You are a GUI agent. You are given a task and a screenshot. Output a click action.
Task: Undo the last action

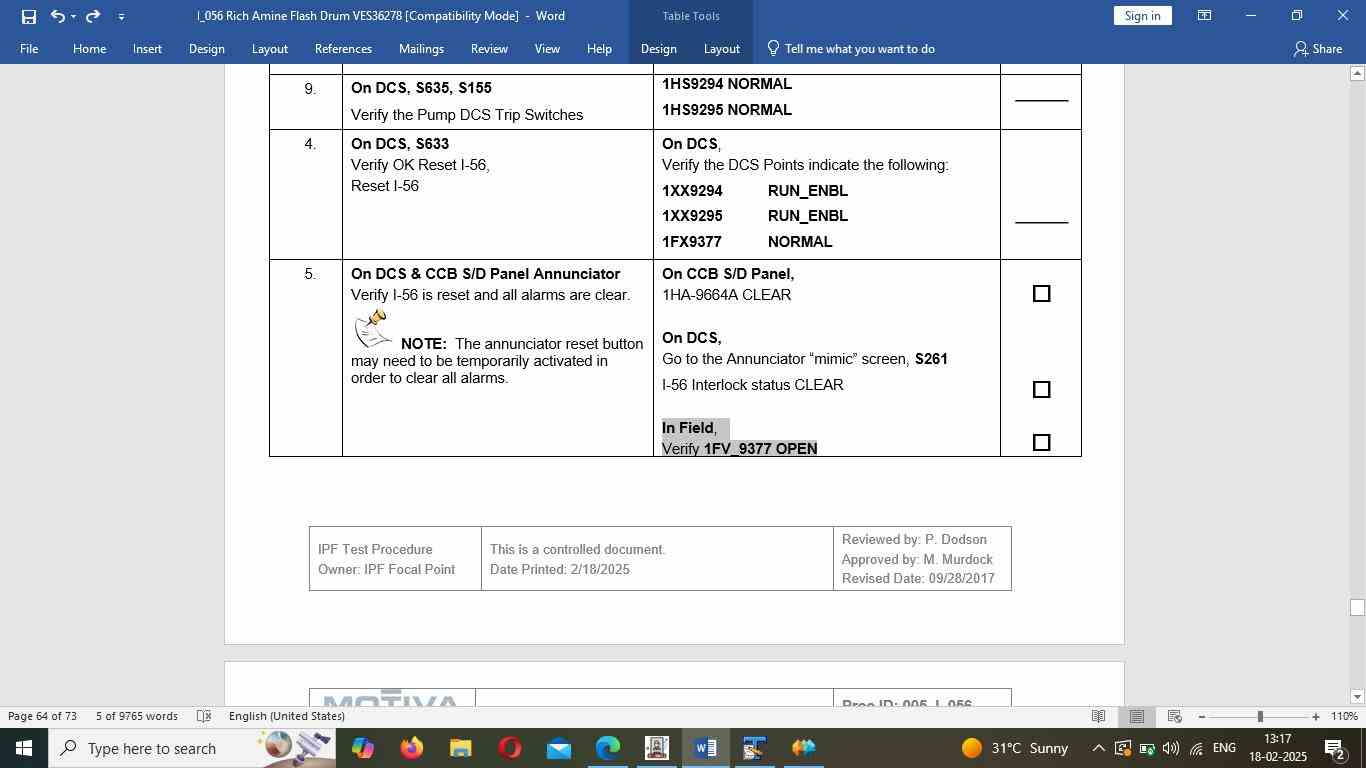(x=58, y=16)
